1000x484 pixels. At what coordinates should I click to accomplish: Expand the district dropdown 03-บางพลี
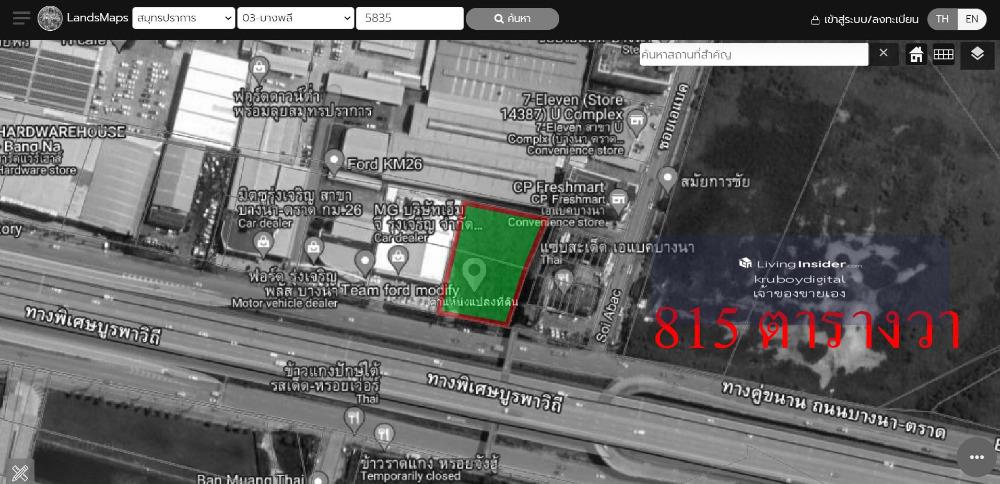click(x=296, y=18)
